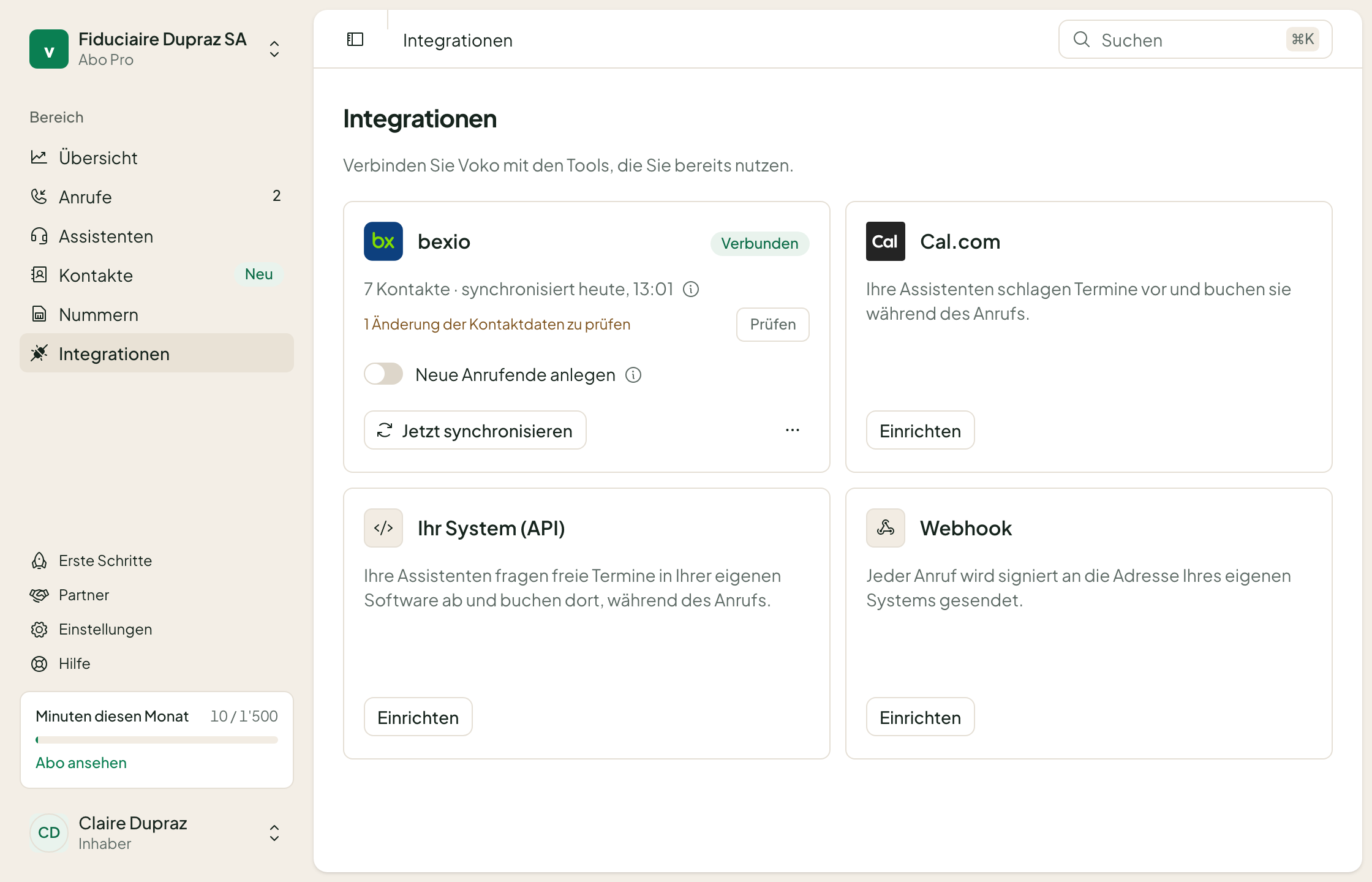Image resolution: width=1372 pixels, height=882 pixels.
Task: Open Nummern in sidebar
Action: click(x=157, y=315)
